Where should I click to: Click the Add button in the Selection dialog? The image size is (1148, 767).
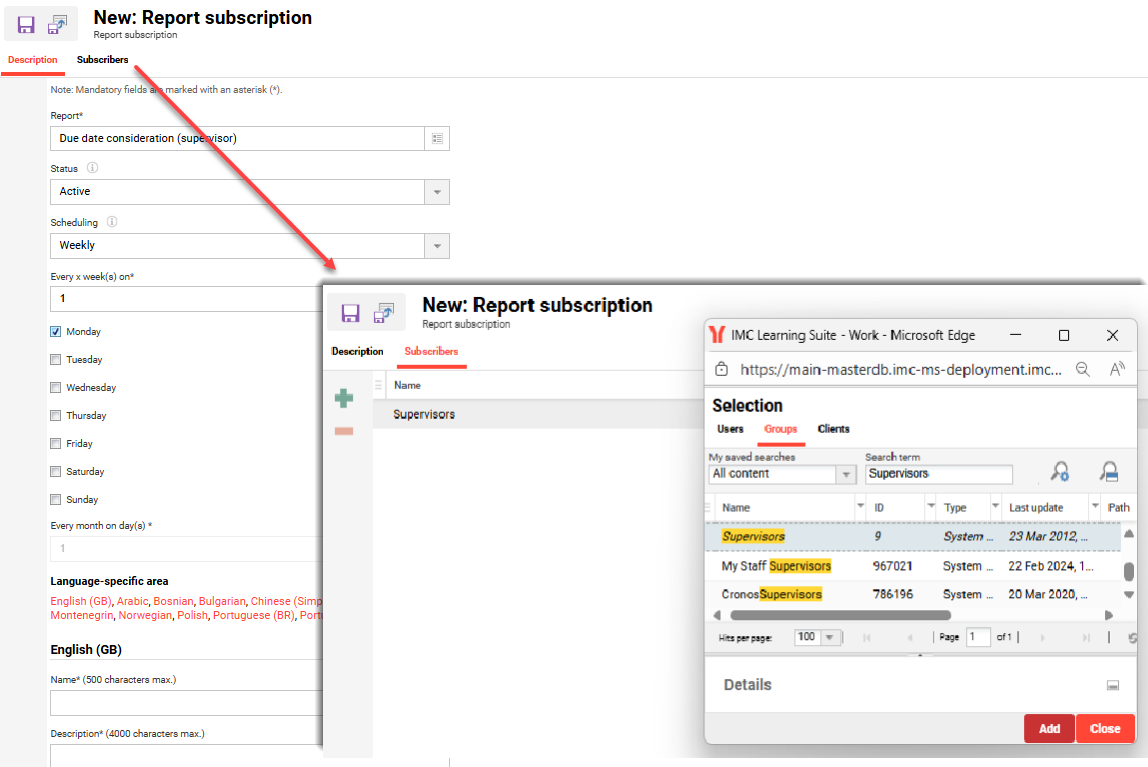pyautogui.click(x=1049, y=728)
